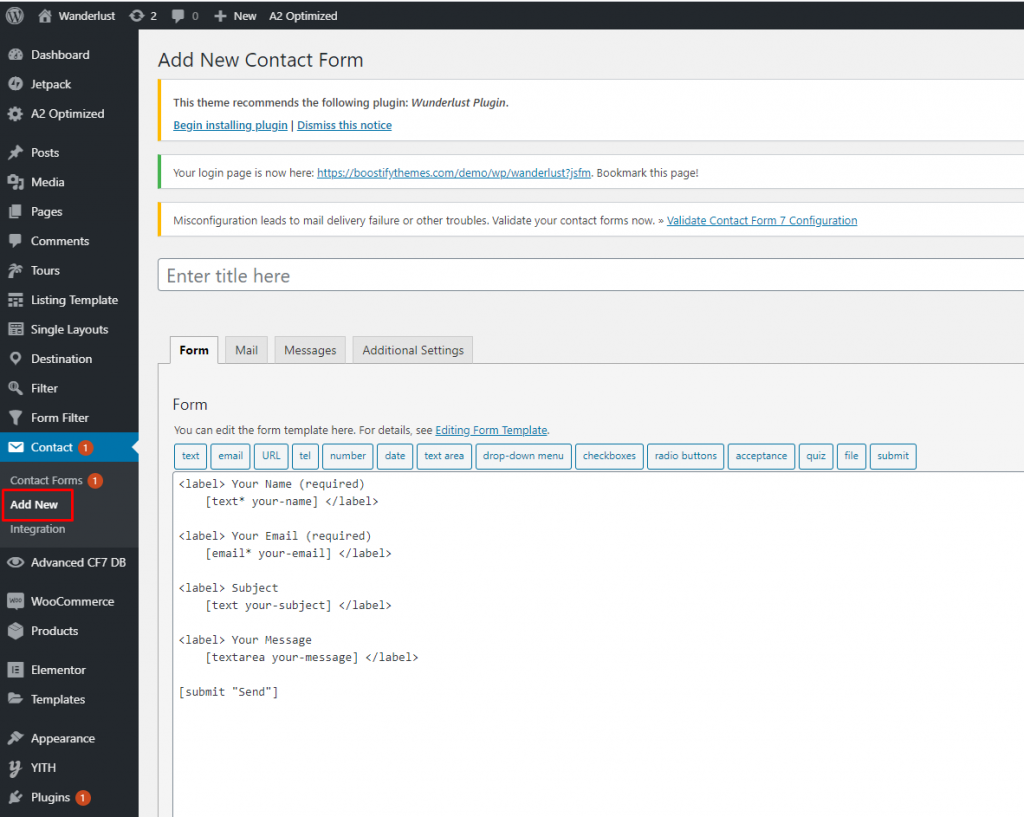Click the Contact Forms notification badge
The width and height of the screenshot is (1024, 817).
[x=95, y=481]
